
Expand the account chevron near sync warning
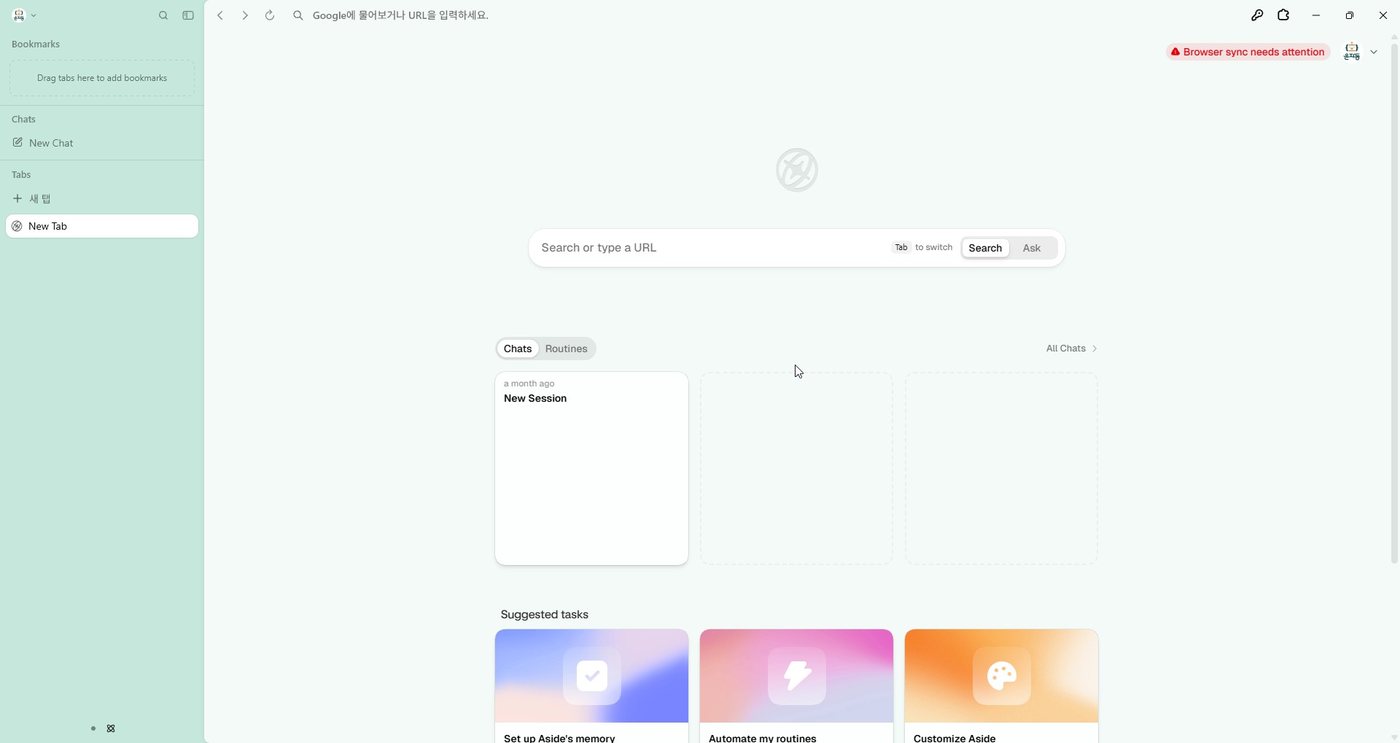coord(1374,52)
